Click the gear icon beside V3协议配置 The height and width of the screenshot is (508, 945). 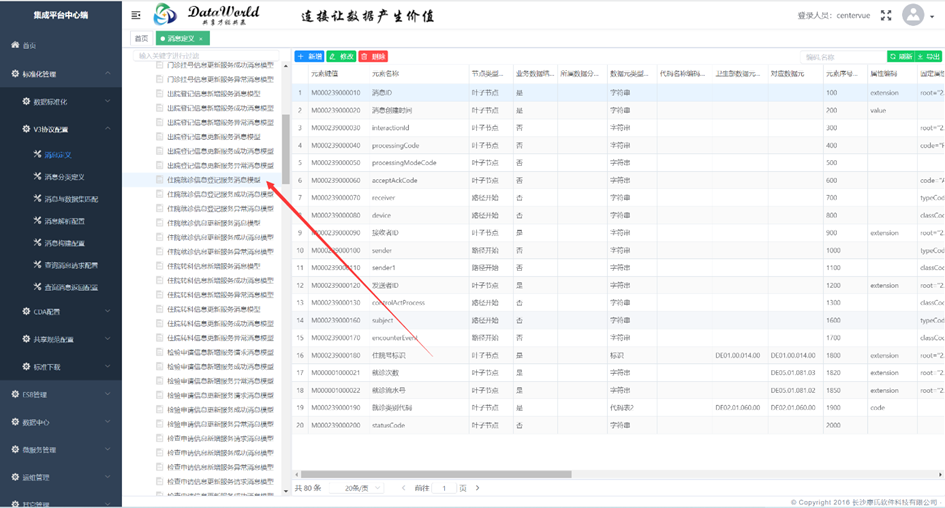tap(26, 129)
